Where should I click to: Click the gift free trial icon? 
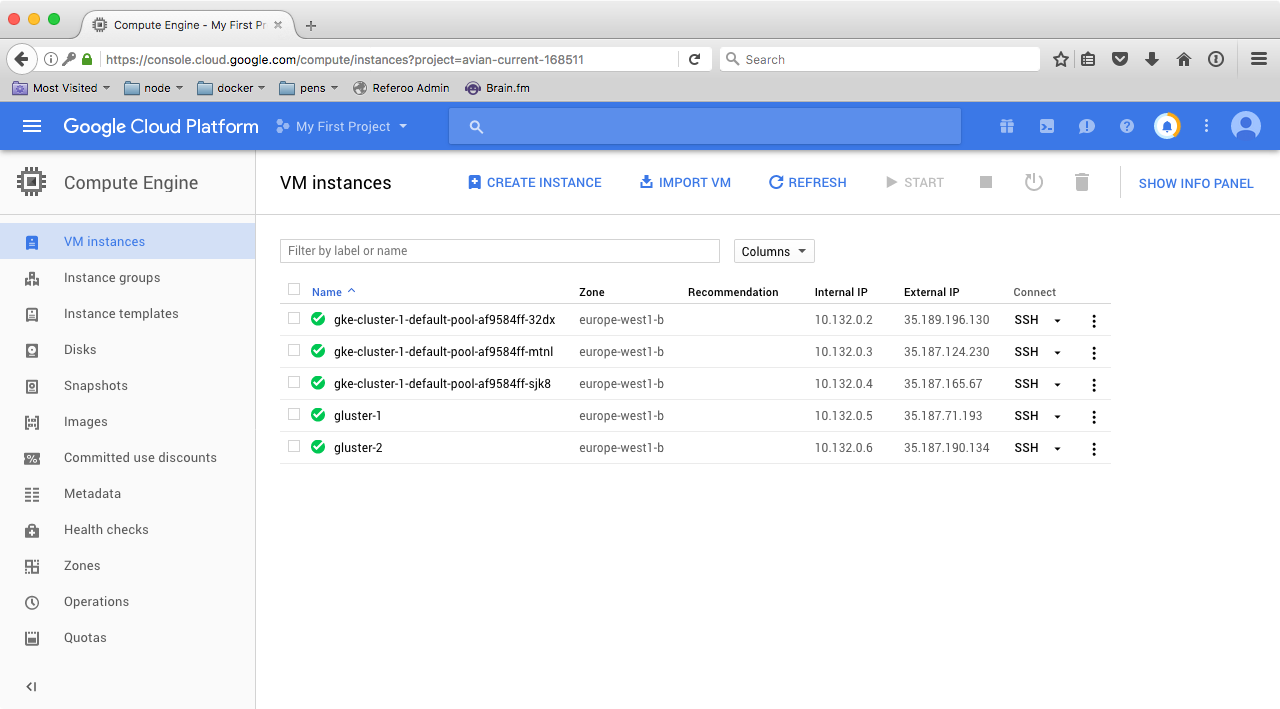click(1007, 126)
